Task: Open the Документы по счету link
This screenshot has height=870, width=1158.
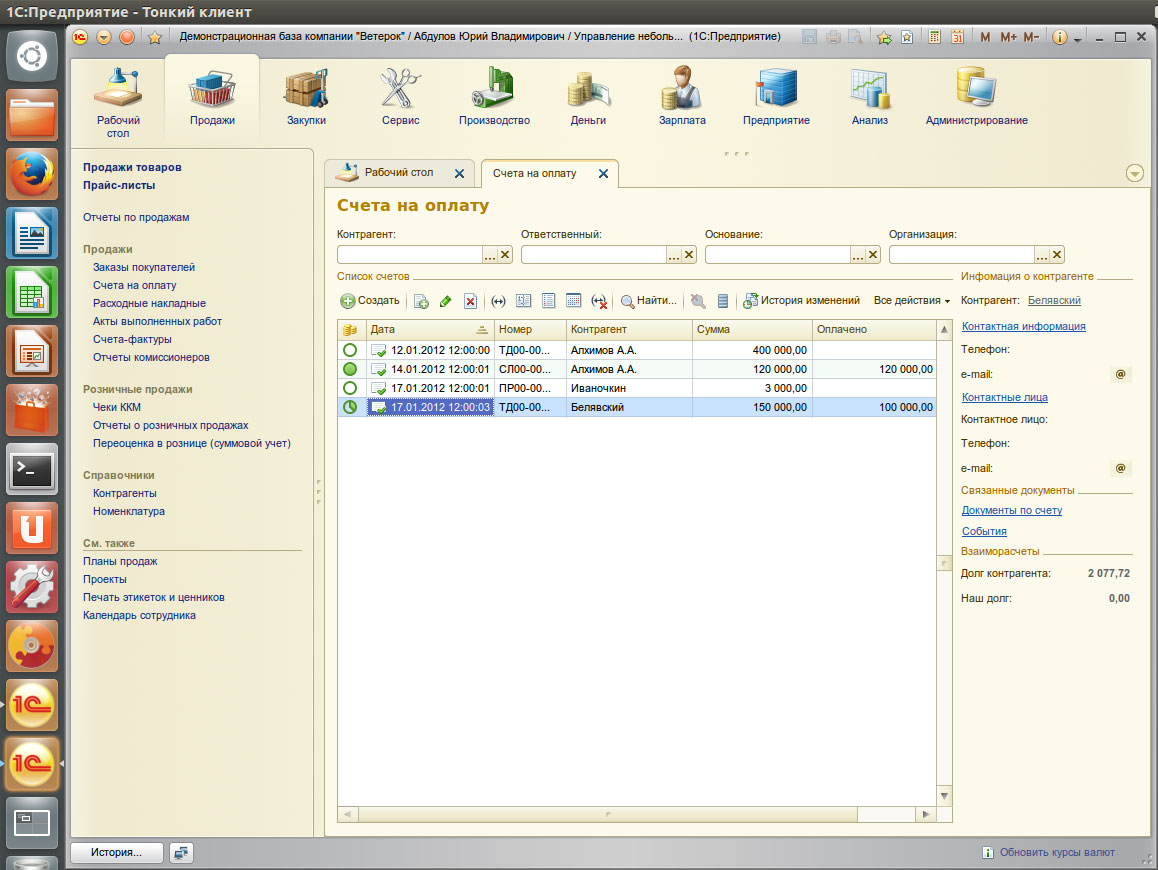Action: (1012, 510)
